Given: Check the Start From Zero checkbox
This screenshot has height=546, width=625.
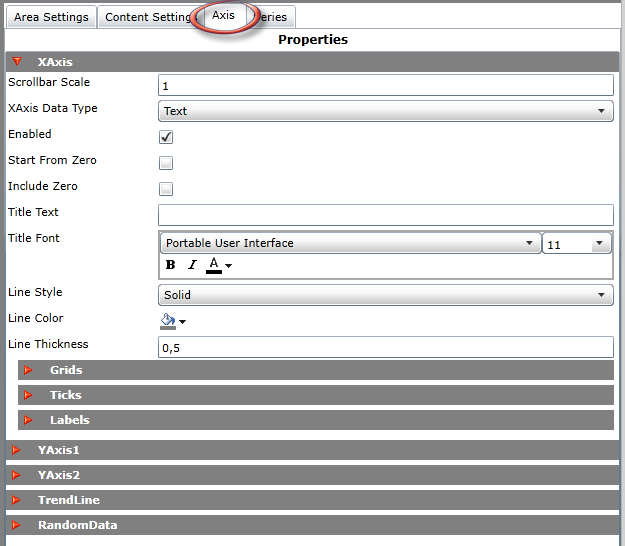Looking at the screenshot, I should point(166,163).
